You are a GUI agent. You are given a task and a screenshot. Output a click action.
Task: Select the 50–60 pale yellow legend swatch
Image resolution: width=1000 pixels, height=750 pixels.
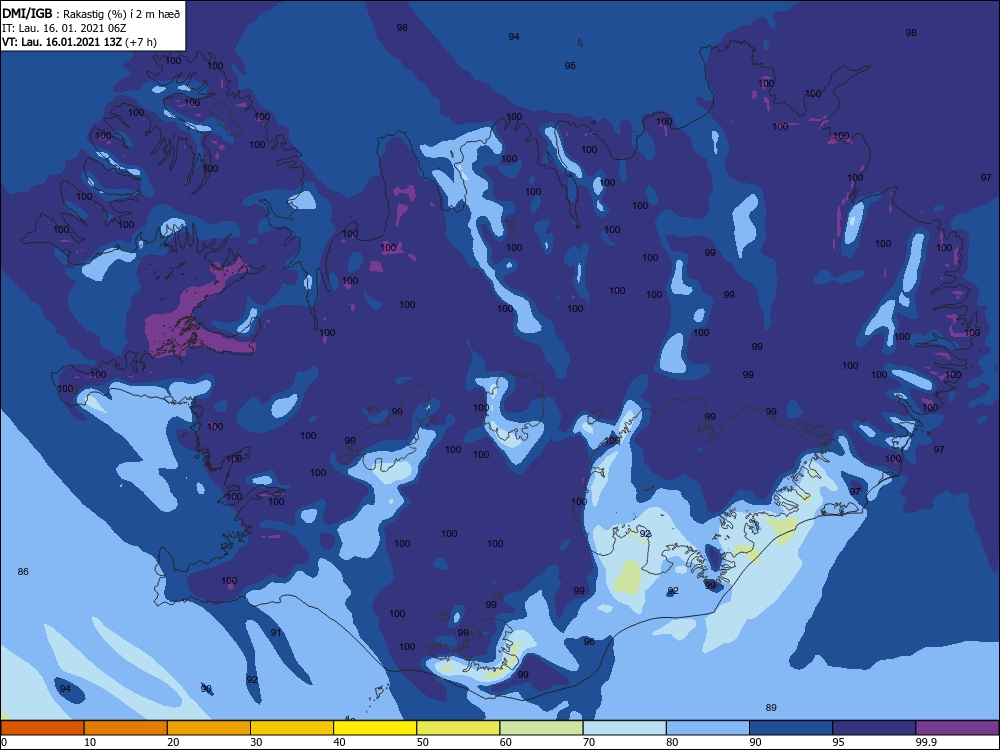(x=458, y=728)
